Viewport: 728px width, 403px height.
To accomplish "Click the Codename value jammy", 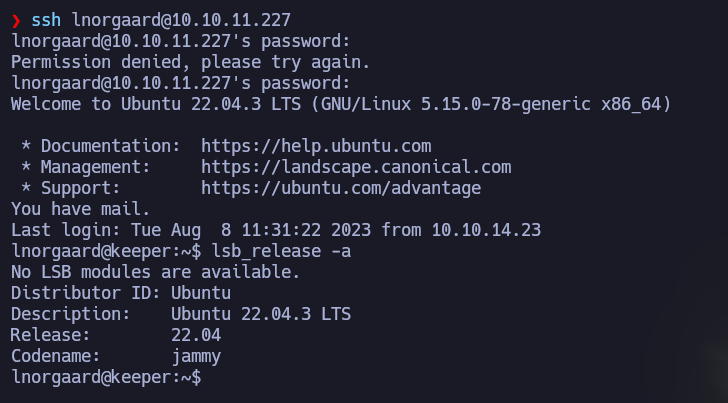I will [x=196, y=356].
